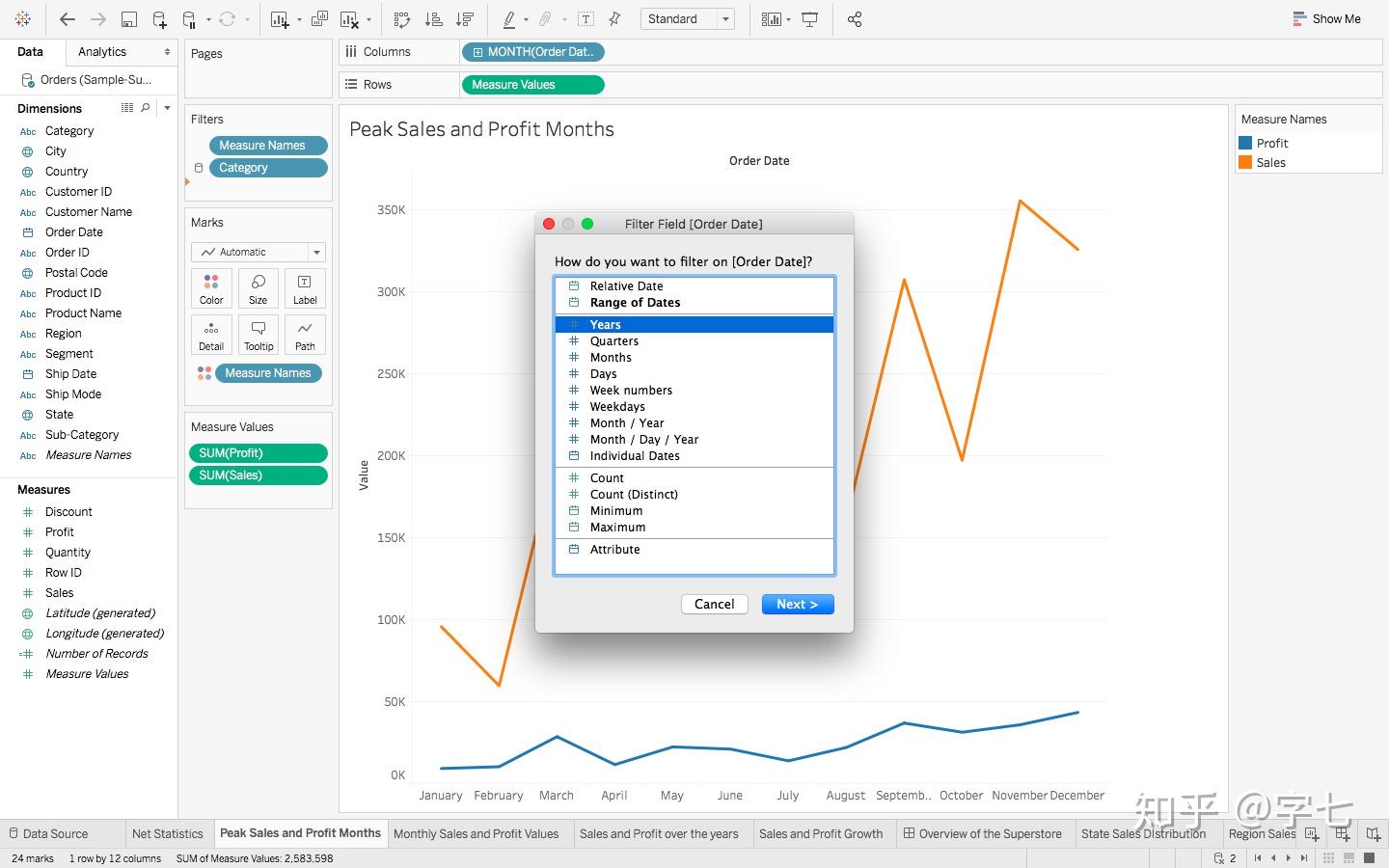The width and height of the screenshot is (1389, 868).
Task: Open the Tooltip marks card
Action: tap(259, 335)
